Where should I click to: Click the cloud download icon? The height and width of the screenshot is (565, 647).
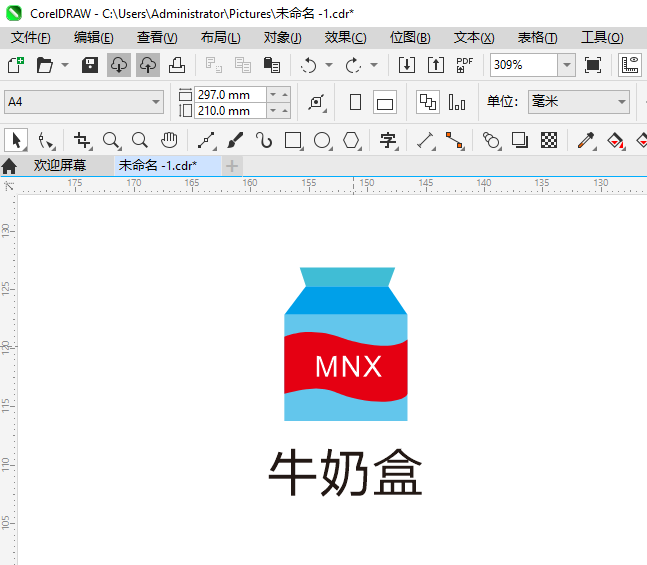coord(119,65)
